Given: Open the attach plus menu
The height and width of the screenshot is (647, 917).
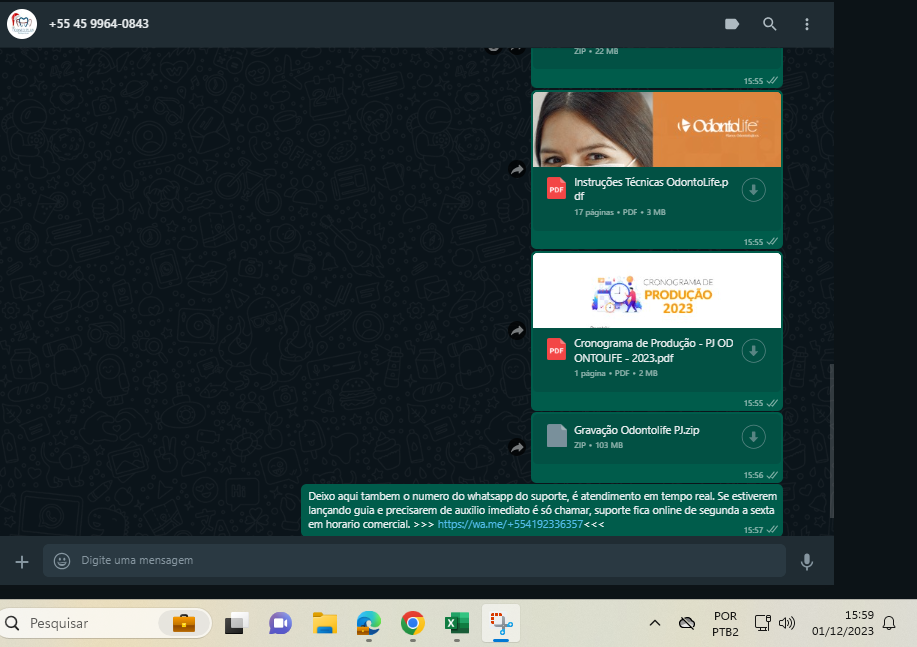Looking at the screenshot, I should tap(22, 562).
